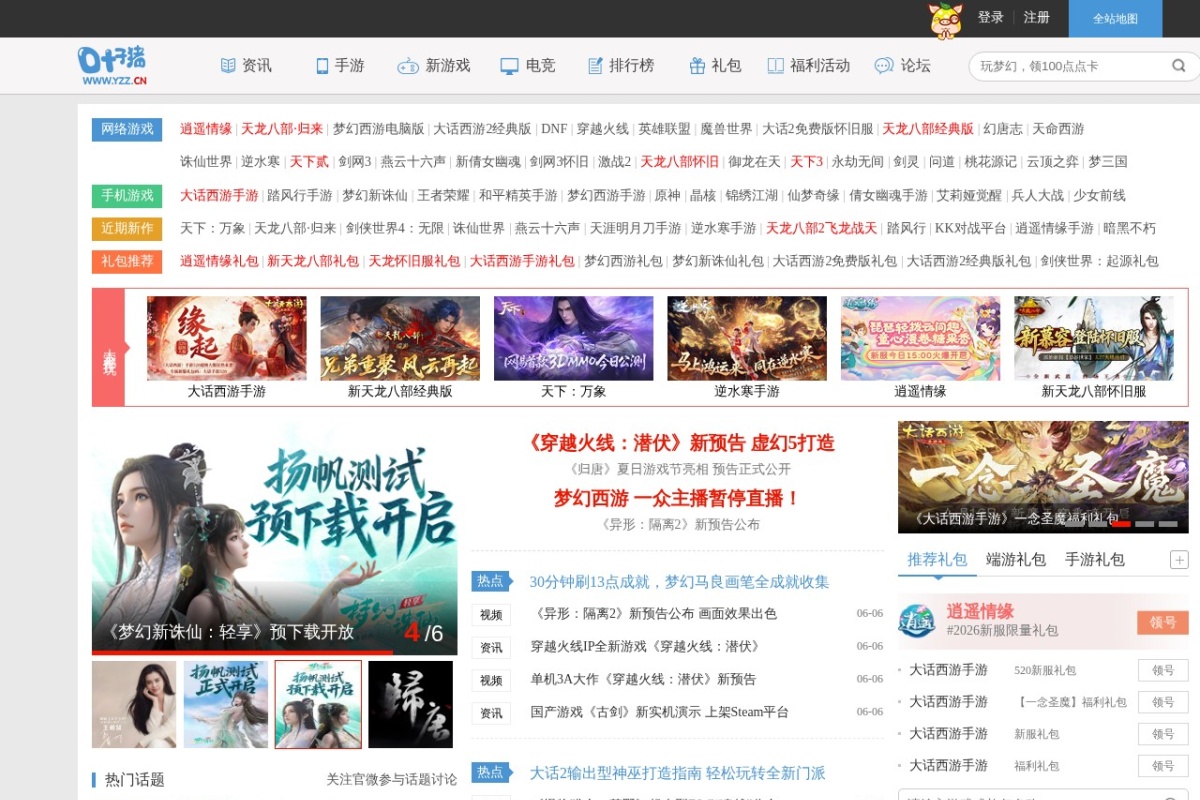Click the 王者荣耀 link
The height and width of the screenshot is (800, 1200).
click(x=443, y=195)
